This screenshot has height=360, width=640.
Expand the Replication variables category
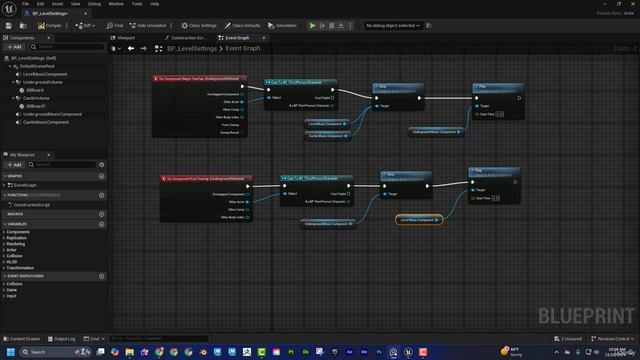pyautogui.click(x=4, y=238)
